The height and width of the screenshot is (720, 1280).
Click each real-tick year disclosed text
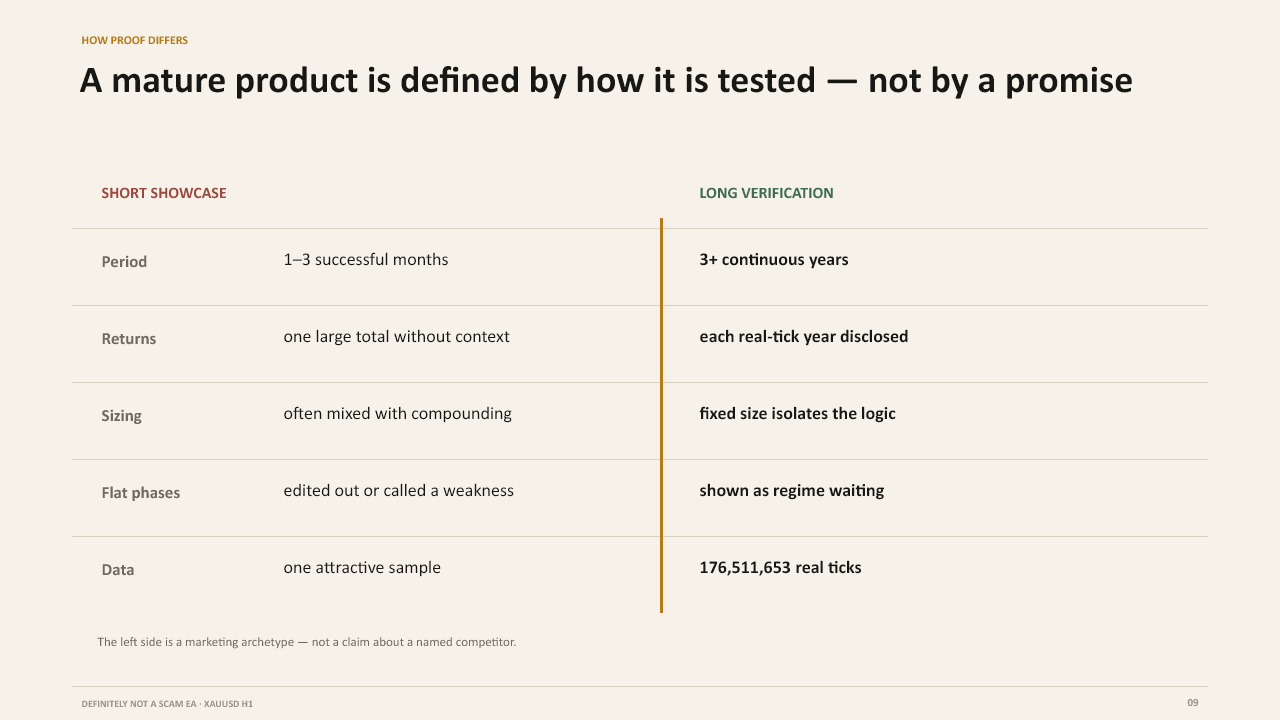click(804, 337)
